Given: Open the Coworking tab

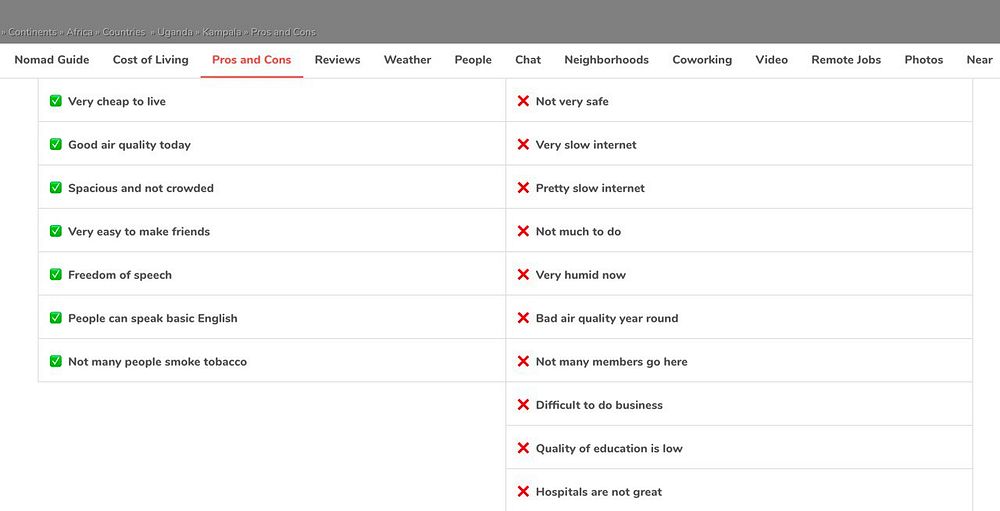Looking at the screenshot, I should tap(702, 60).
